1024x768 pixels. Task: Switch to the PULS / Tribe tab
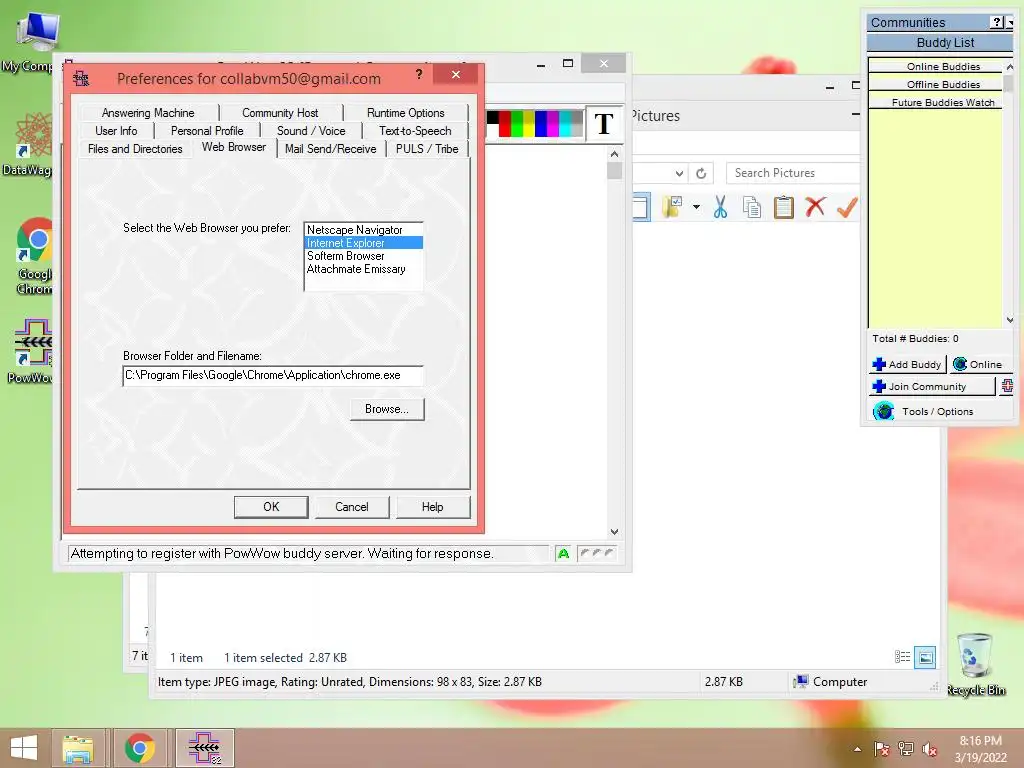point(427,149)
